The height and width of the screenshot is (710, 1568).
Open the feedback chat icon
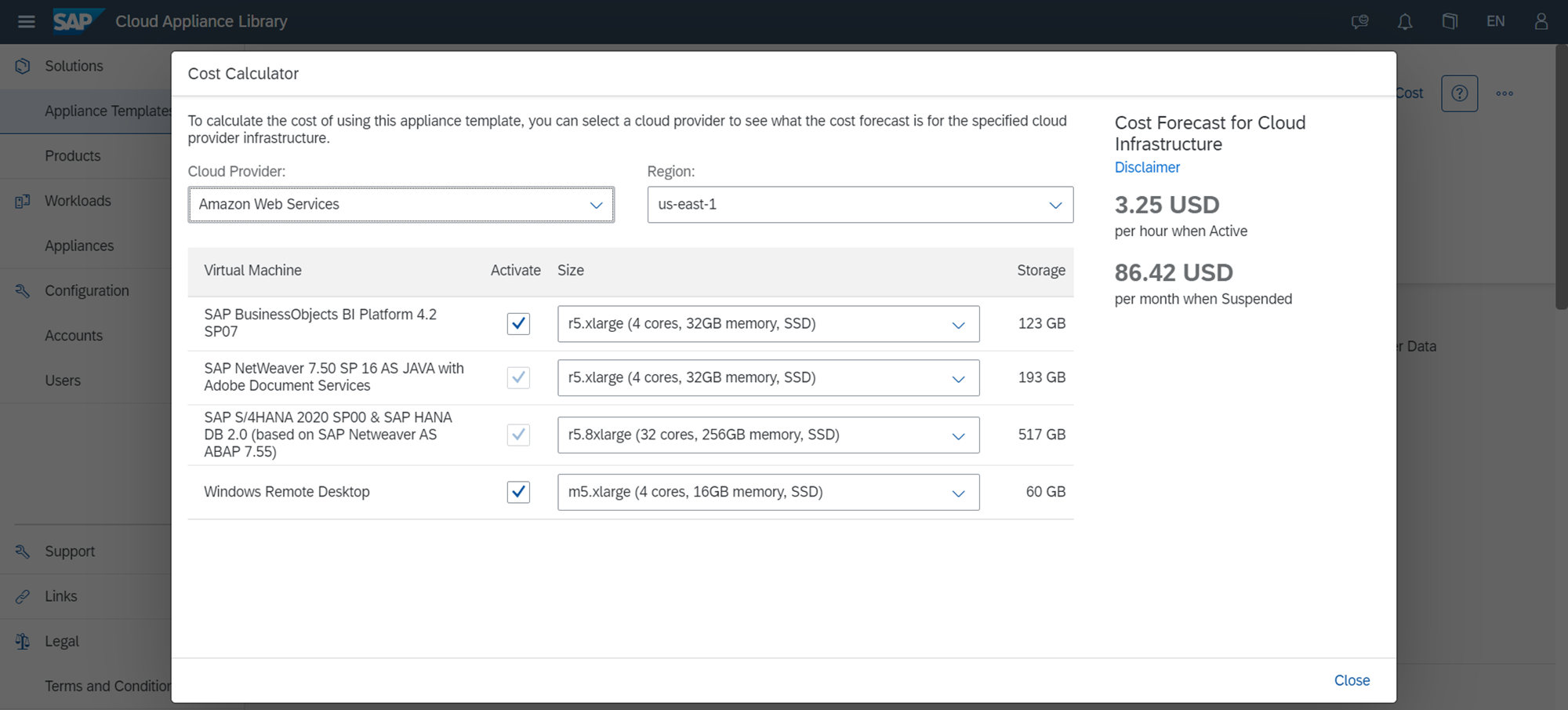pyautogui.click(x=1360, y=21)
